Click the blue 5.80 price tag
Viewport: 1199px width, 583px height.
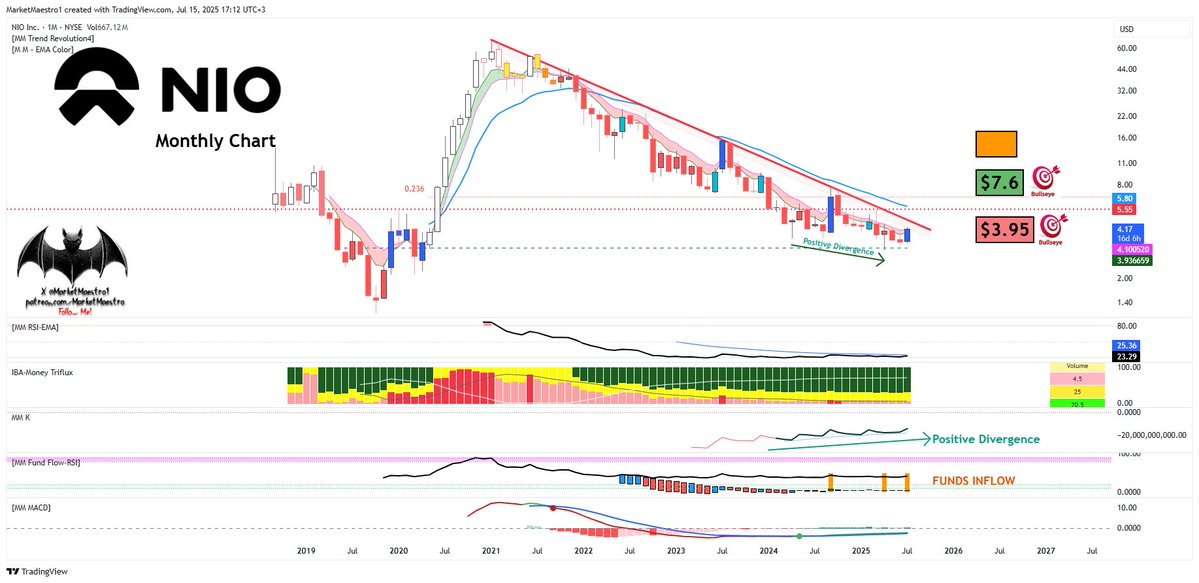[1124, 199]
